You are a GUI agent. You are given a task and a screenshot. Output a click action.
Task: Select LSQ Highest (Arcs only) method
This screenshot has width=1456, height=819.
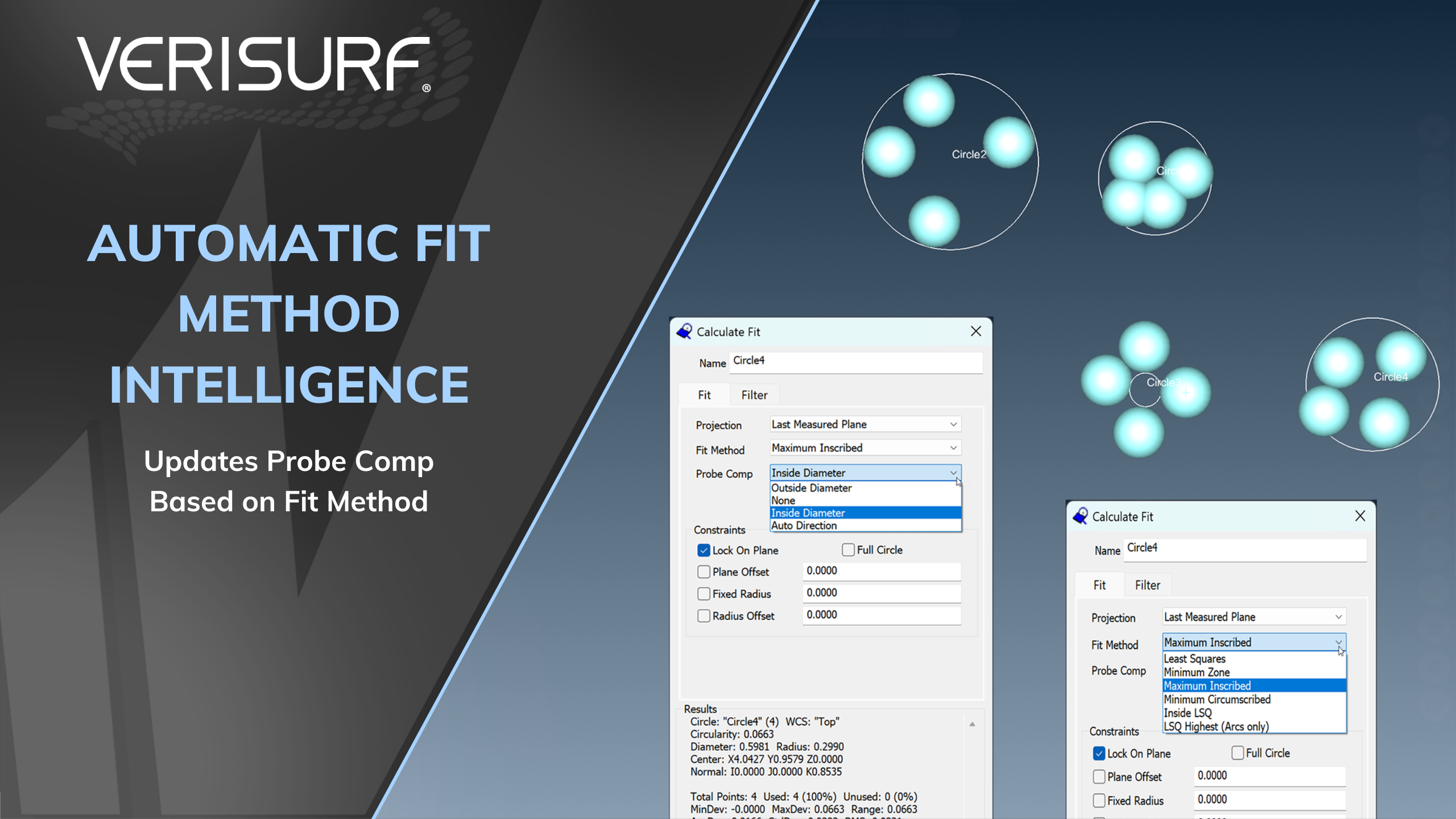(x=1254, y=727)
